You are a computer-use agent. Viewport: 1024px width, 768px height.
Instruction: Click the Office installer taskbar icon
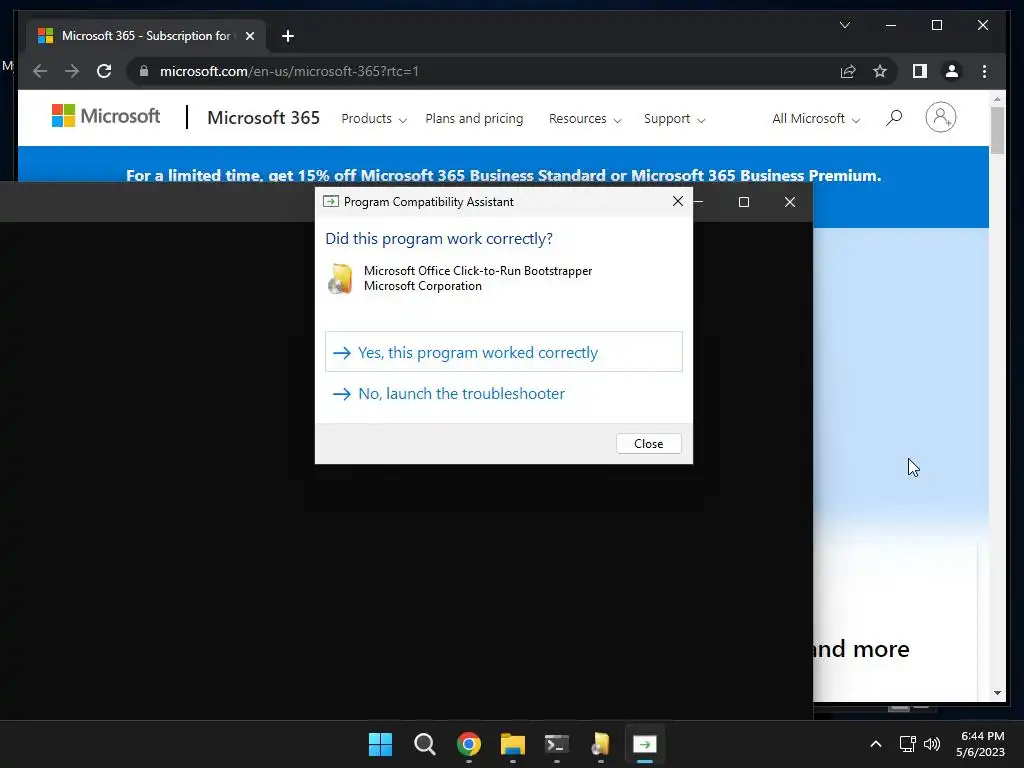pyautogui.click(x=601, y=744)
